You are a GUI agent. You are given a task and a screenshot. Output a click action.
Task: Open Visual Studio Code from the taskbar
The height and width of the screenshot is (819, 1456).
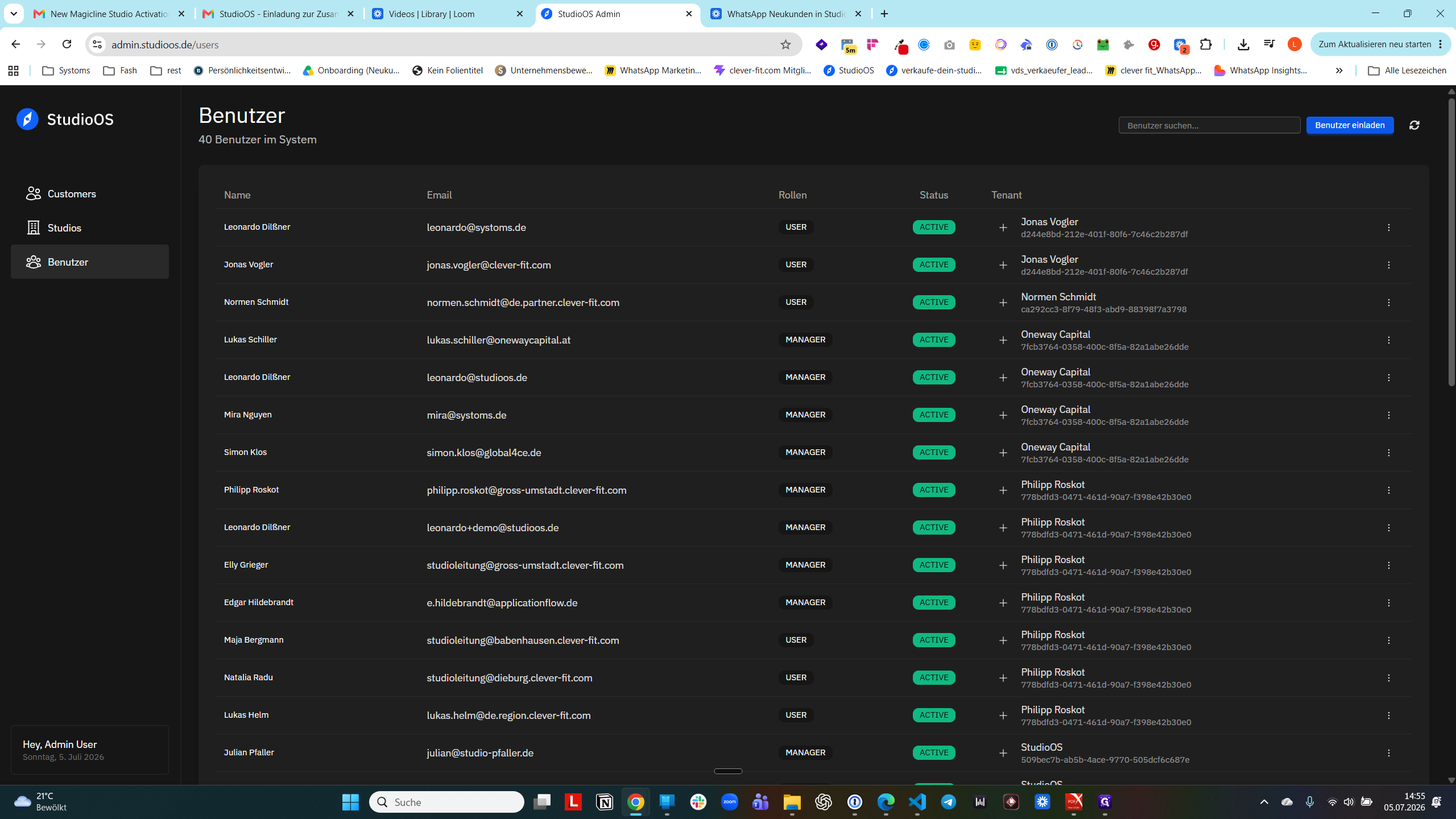[x=917, y=802]
